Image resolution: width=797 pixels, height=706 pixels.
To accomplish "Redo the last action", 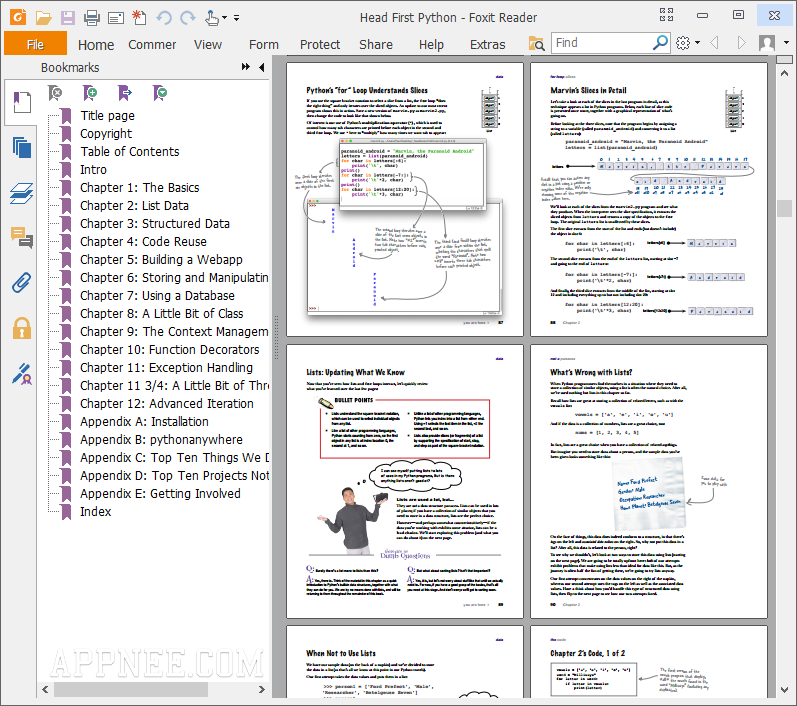I will [188, 18].
